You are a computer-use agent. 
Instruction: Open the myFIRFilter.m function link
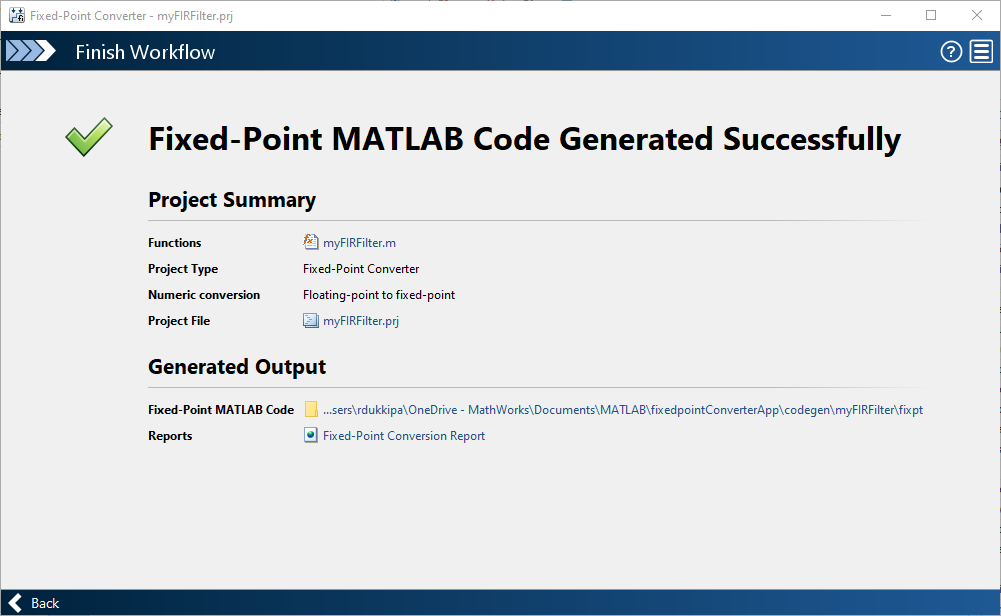click(x=359, y=243)
